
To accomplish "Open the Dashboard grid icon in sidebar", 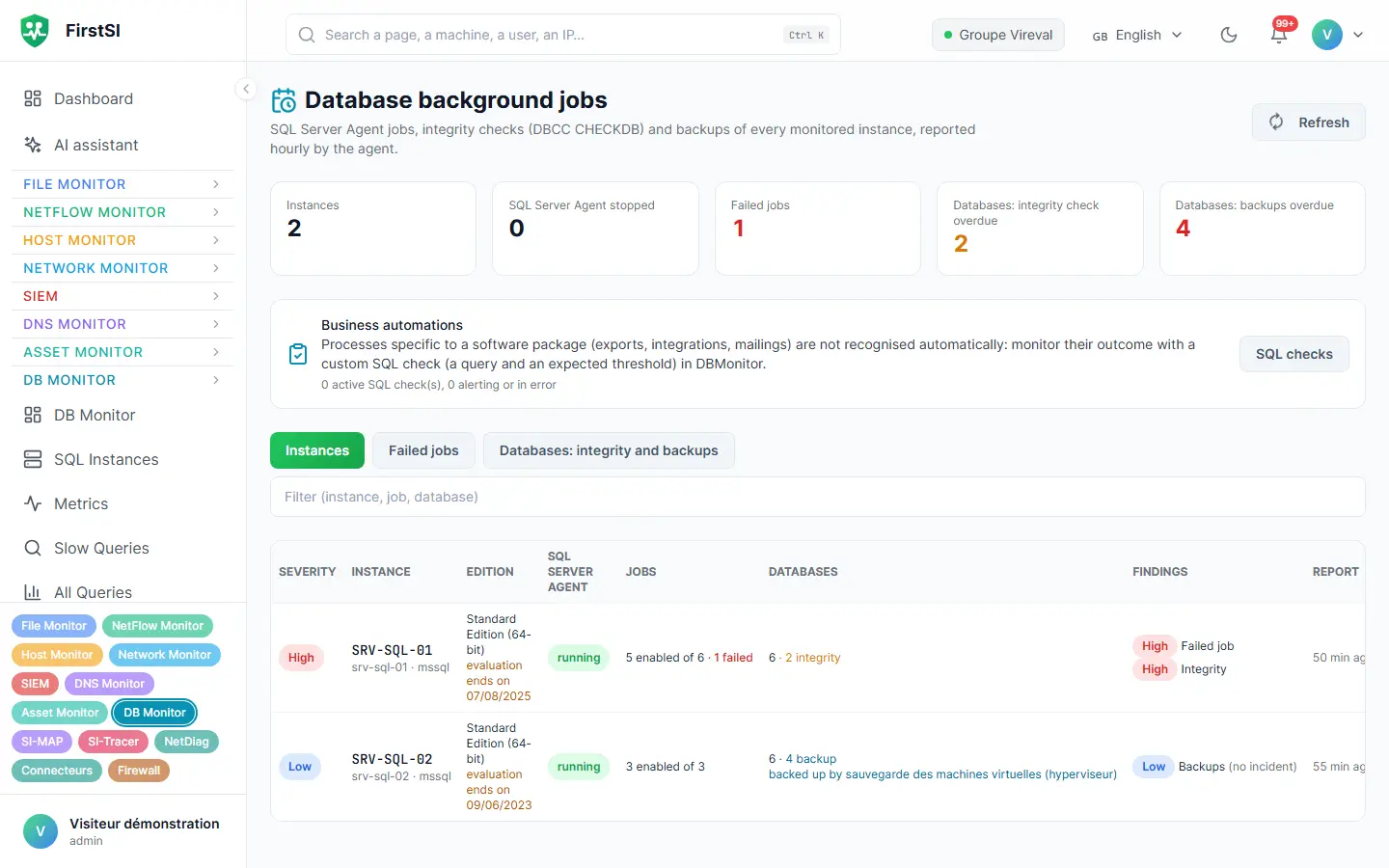I will coord(33,98).
